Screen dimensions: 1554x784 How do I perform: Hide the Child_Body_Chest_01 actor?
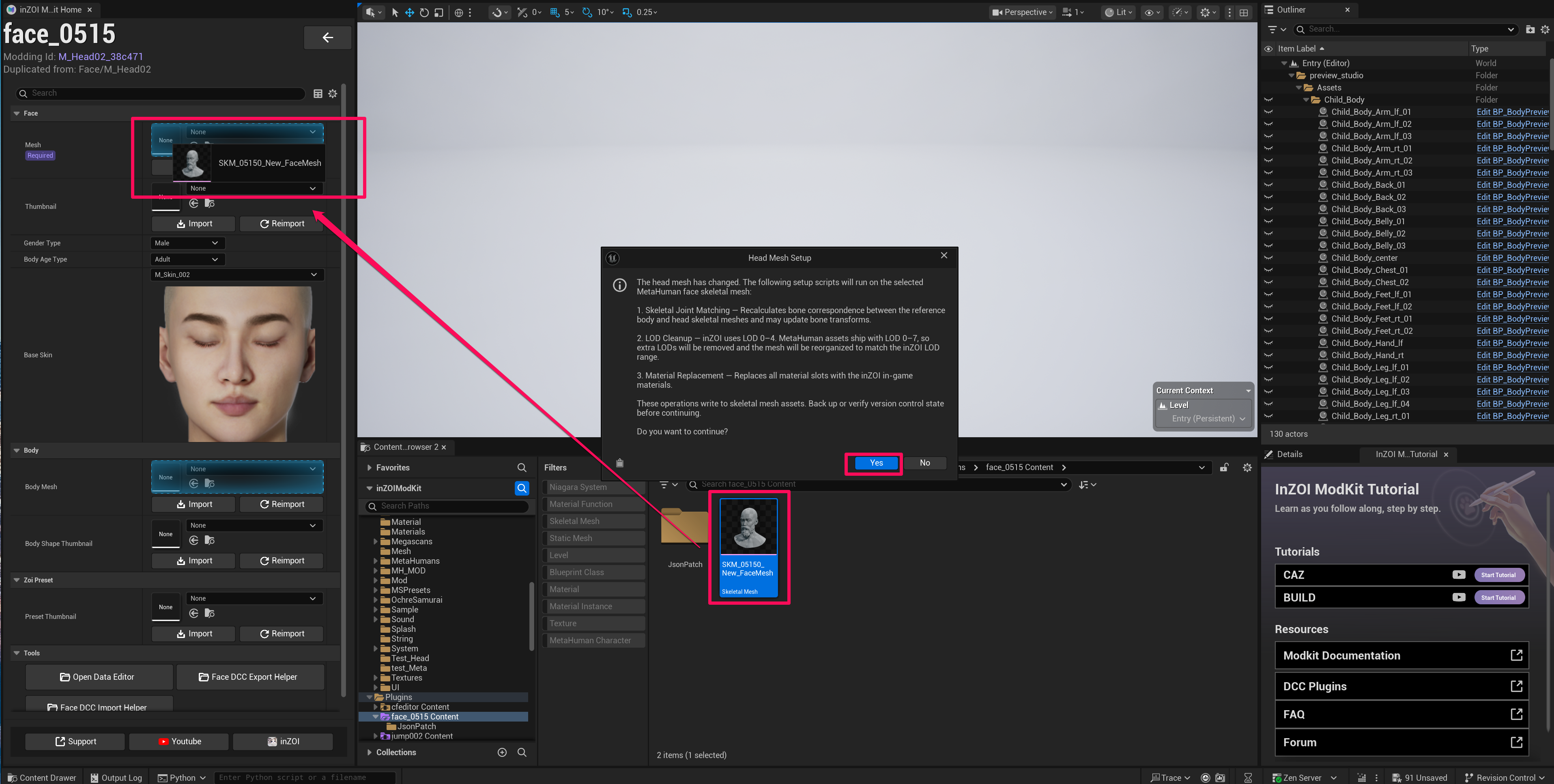click(x=1268, y=270)
